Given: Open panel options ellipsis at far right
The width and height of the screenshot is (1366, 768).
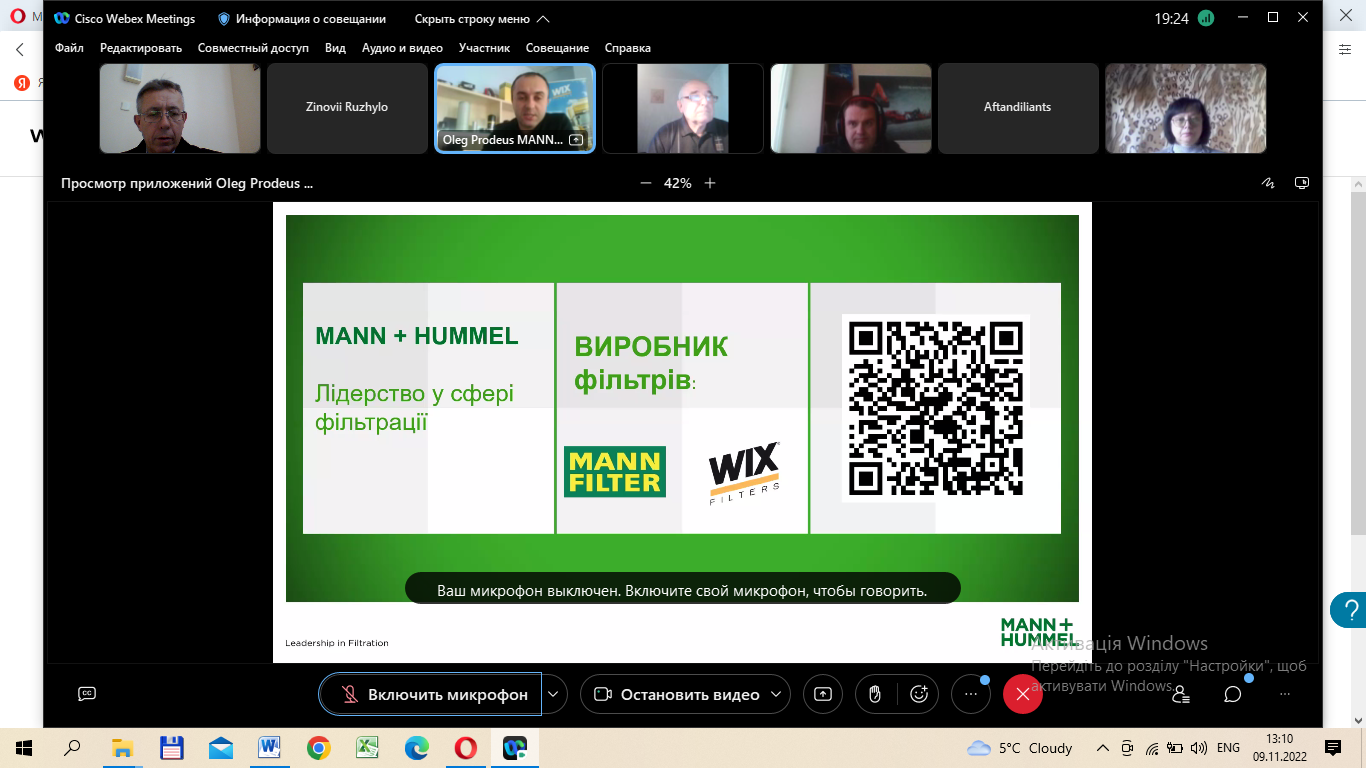Looking at the screenshot, I should point(1285,694).
